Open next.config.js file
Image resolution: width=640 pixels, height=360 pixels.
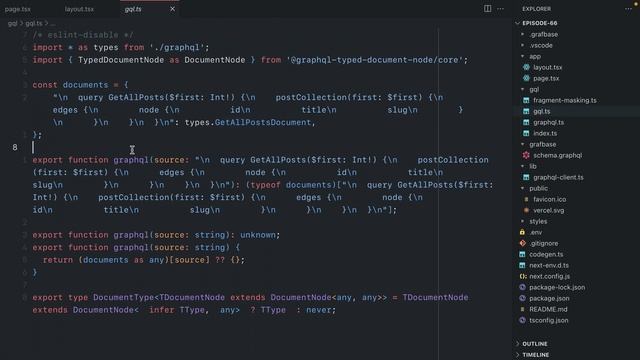pos(549,277)
